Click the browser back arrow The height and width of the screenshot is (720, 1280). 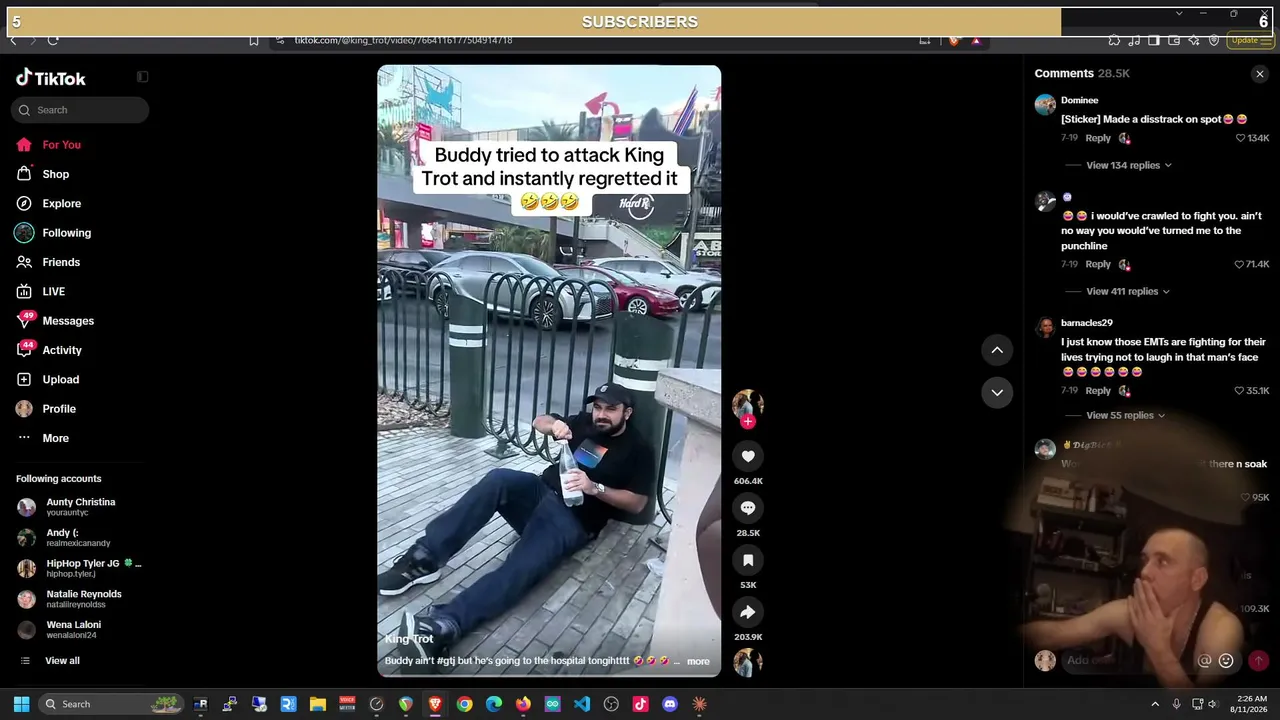tap(13, 41)
